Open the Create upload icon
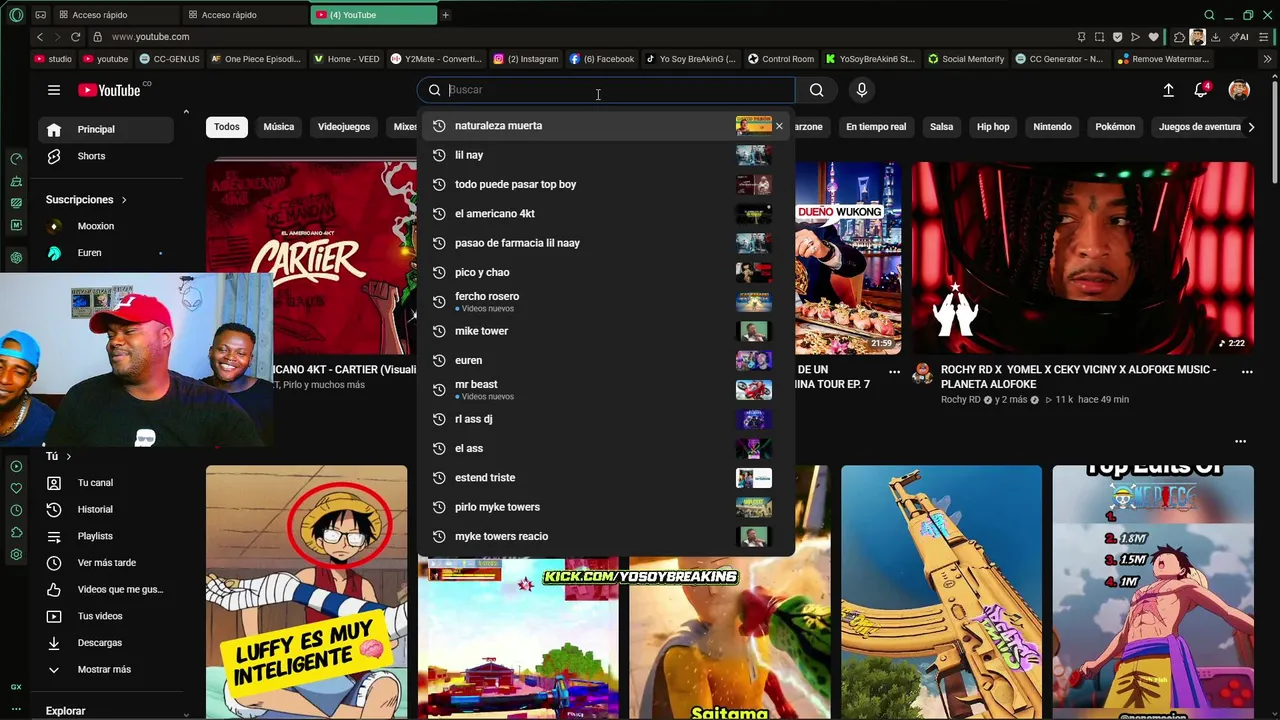Image resolution: width=1280 pixels, height=720 pixels. click(1168, 90)
